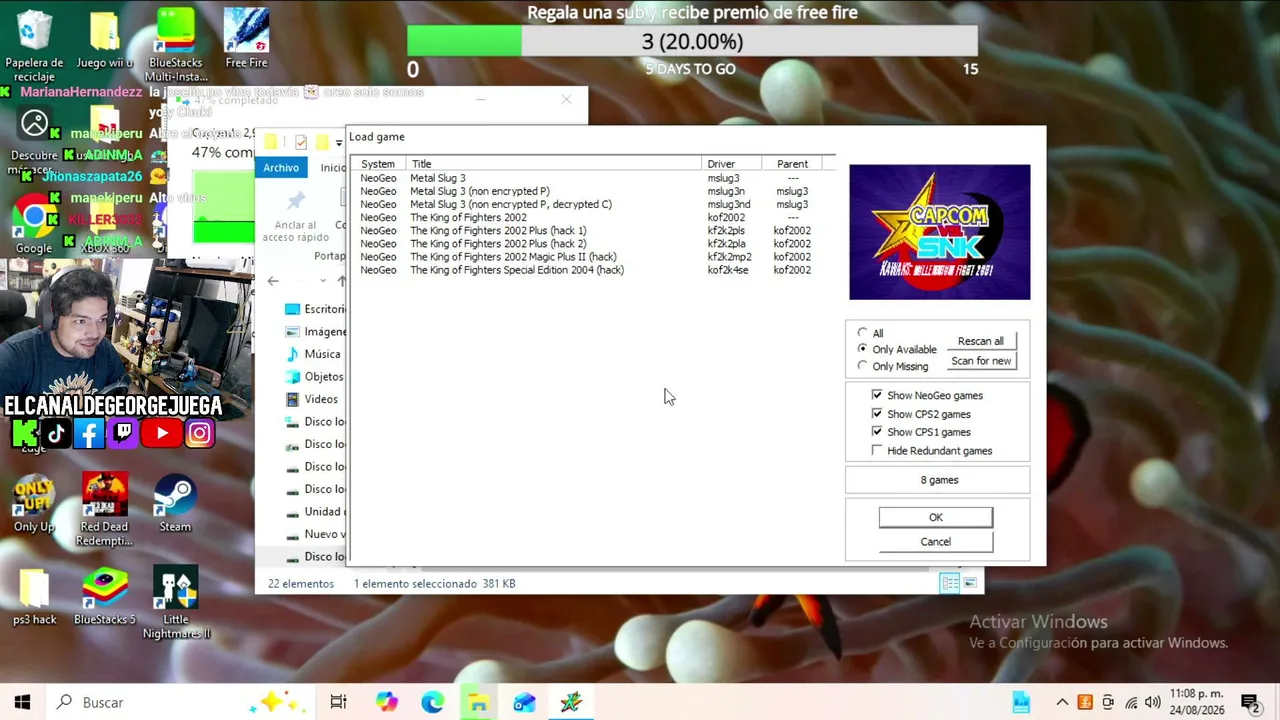Screen dimensions: 1280x720
Task: Launch BlueStacks Multi-Instance desktop icon
Action: point(176,45)
